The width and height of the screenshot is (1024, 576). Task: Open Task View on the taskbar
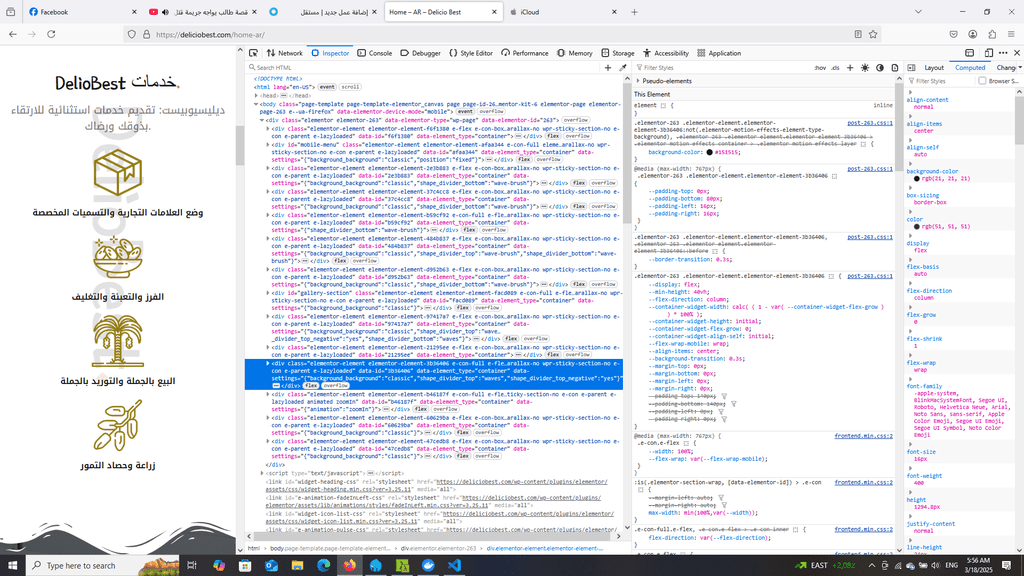(x=192, y=566)
